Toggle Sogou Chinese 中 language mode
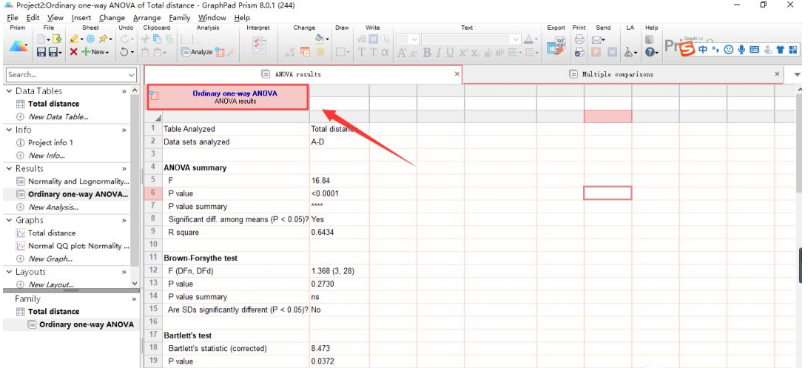808x368 pixels. (x=703, y=49)
